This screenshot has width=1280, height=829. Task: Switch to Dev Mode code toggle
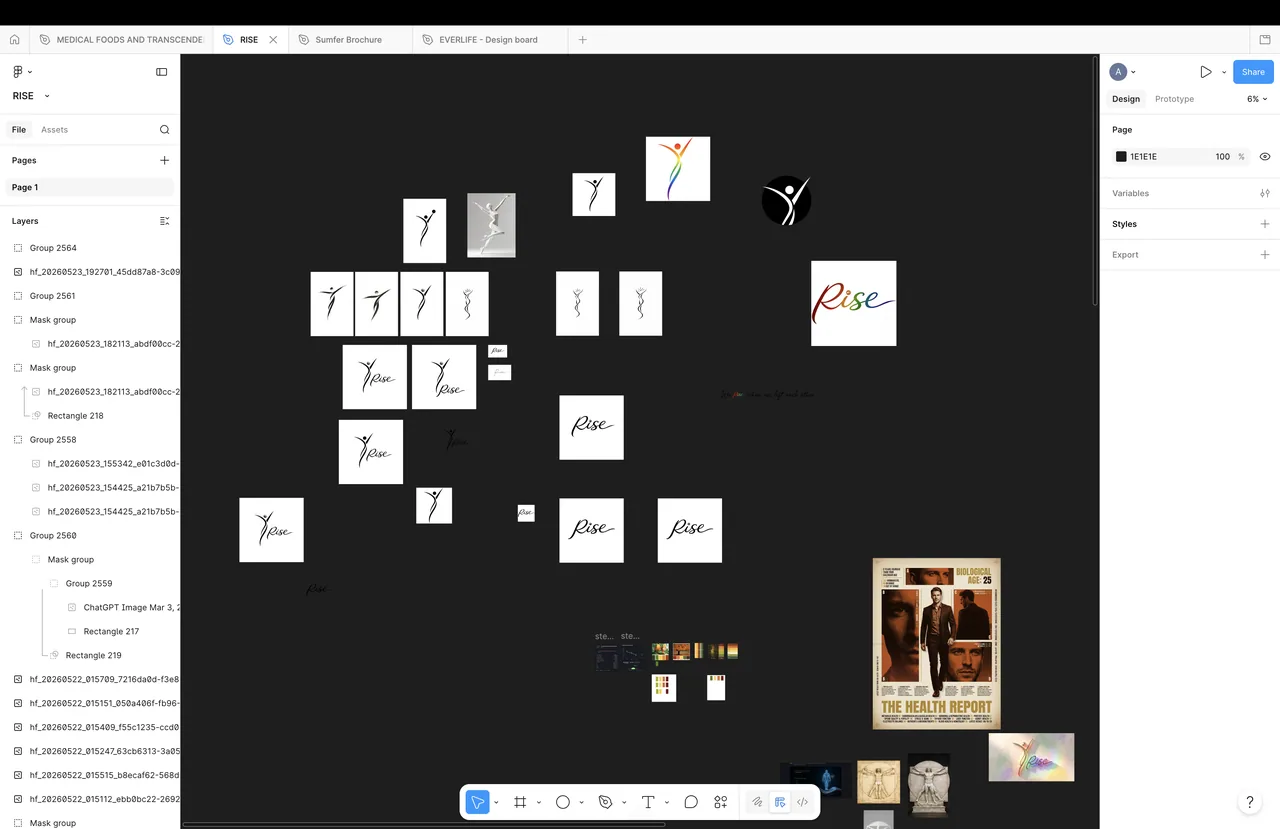click(x=802, y=802)
